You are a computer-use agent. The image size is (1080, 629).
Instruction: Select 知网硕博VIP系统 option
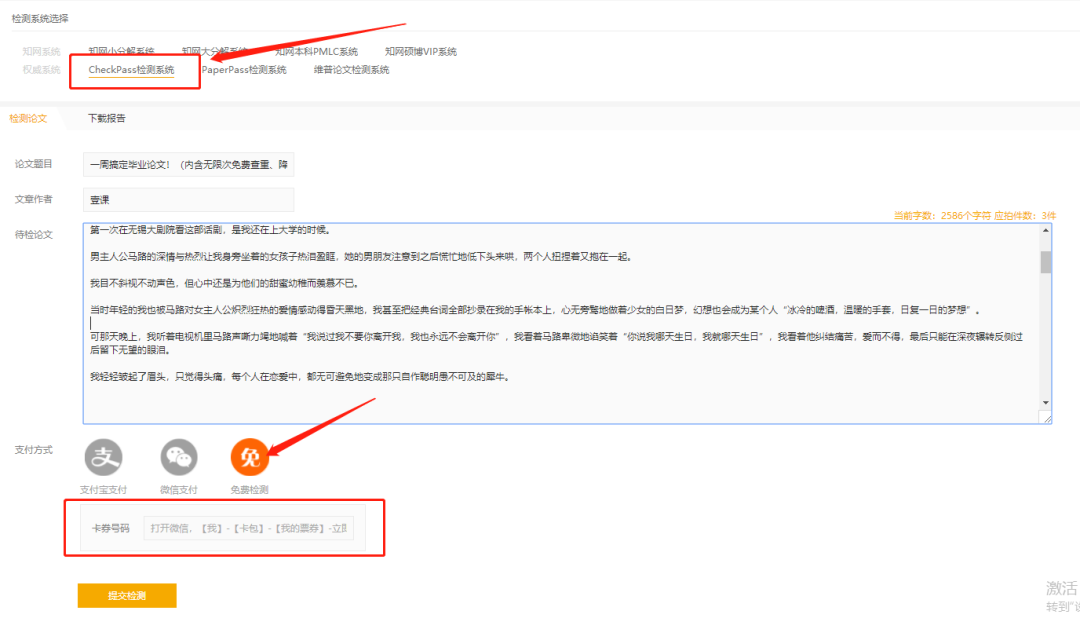[421, 52]
